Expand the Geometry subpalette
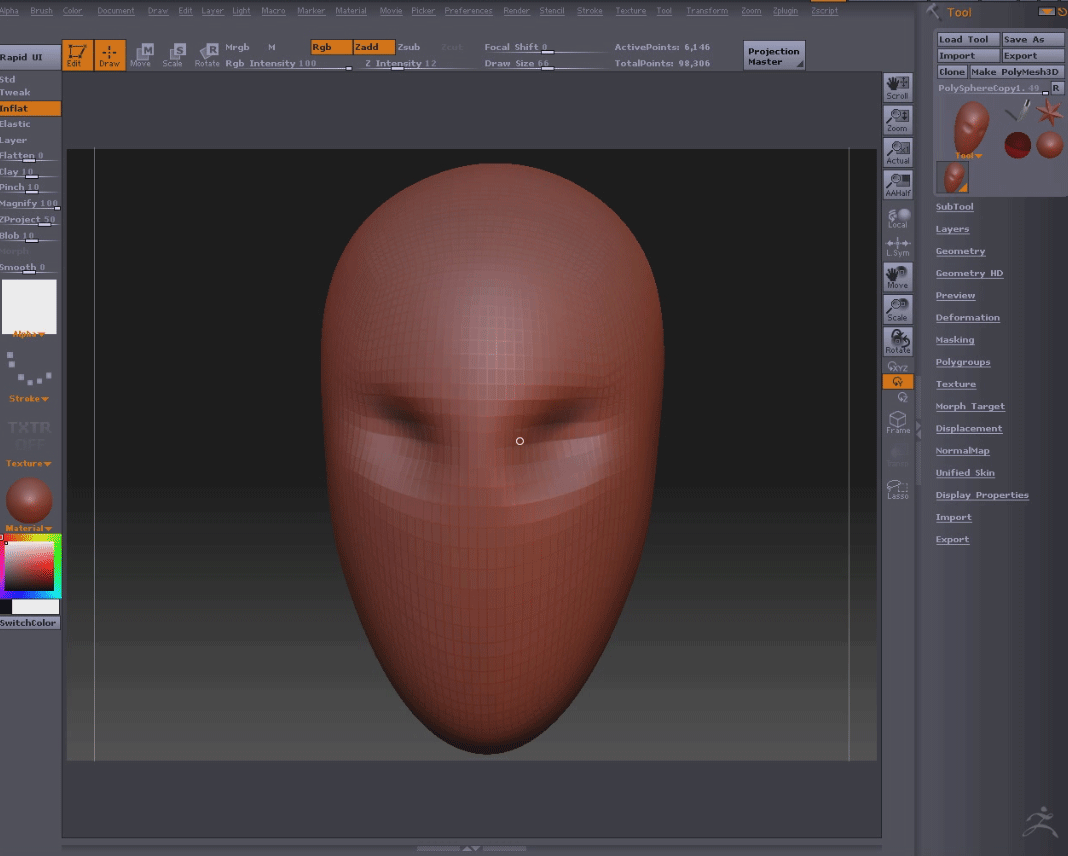Viewport: 1068px width, 856px height. (x=960, y=251)
